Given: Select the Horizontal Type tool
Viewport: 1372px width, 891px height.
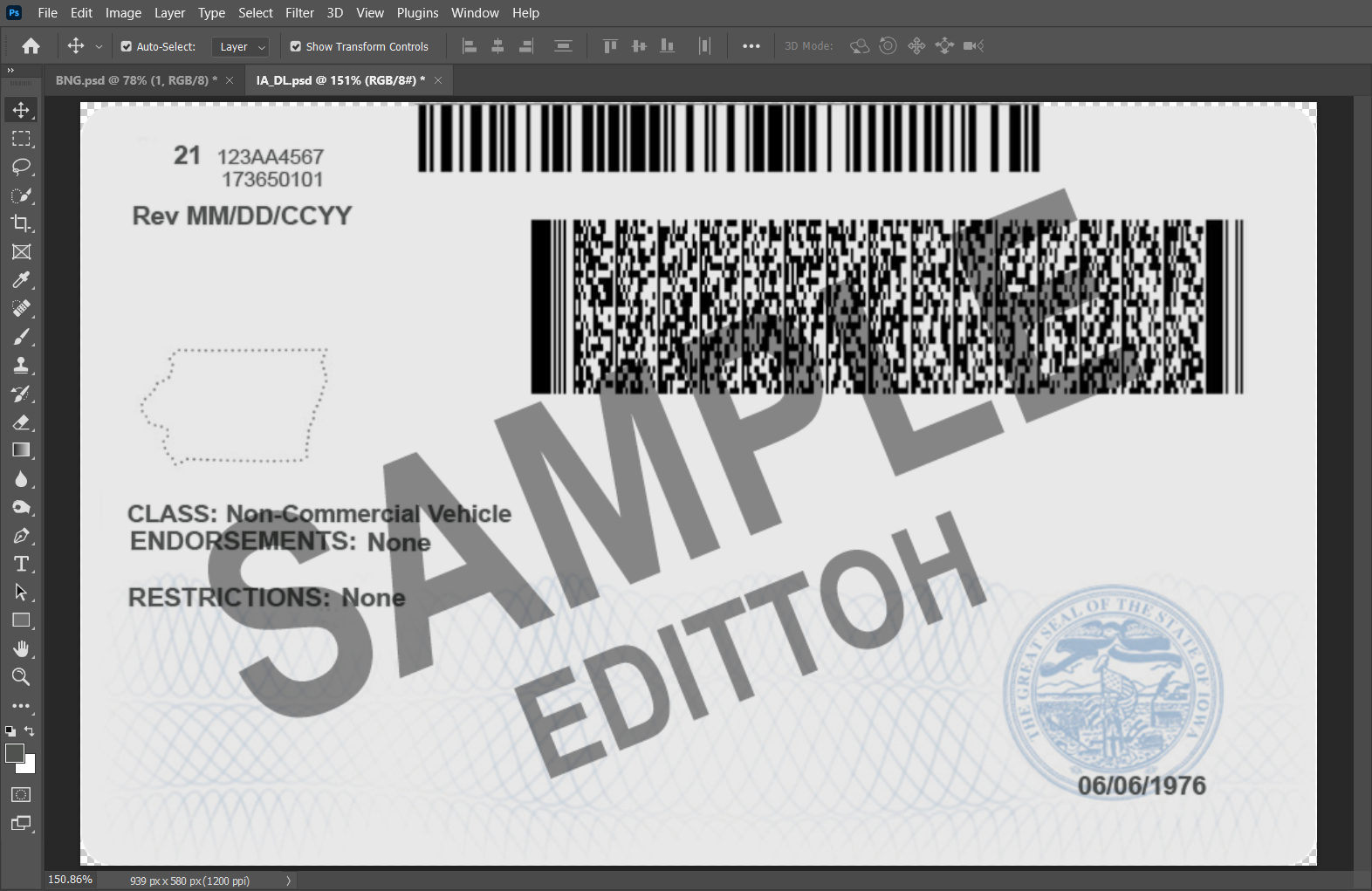Looking at the screenshot, I should pyautogui.click(x=21, y=564).
